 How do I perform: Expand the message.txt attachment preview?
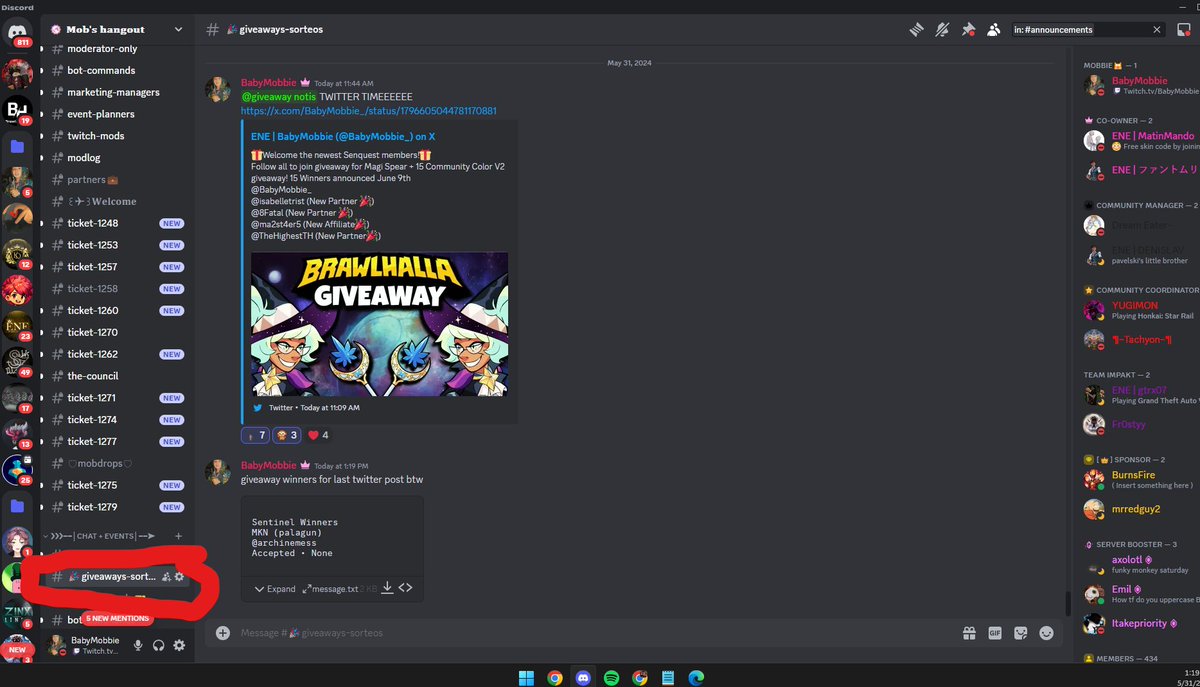pyautogui.click(x=275, y=589)
